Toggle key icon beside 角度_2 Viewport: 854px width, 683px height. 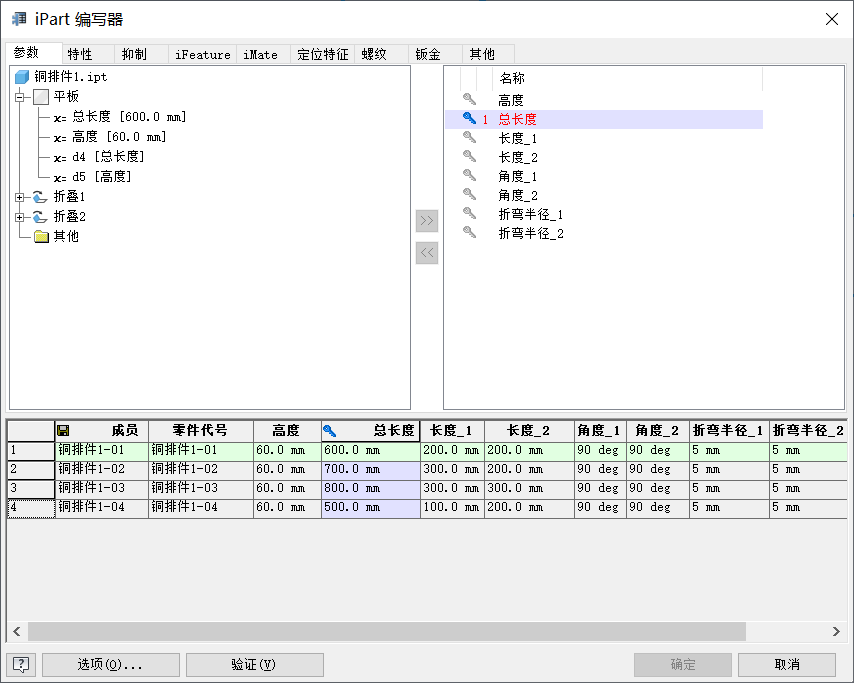click(x=469, y=194)
